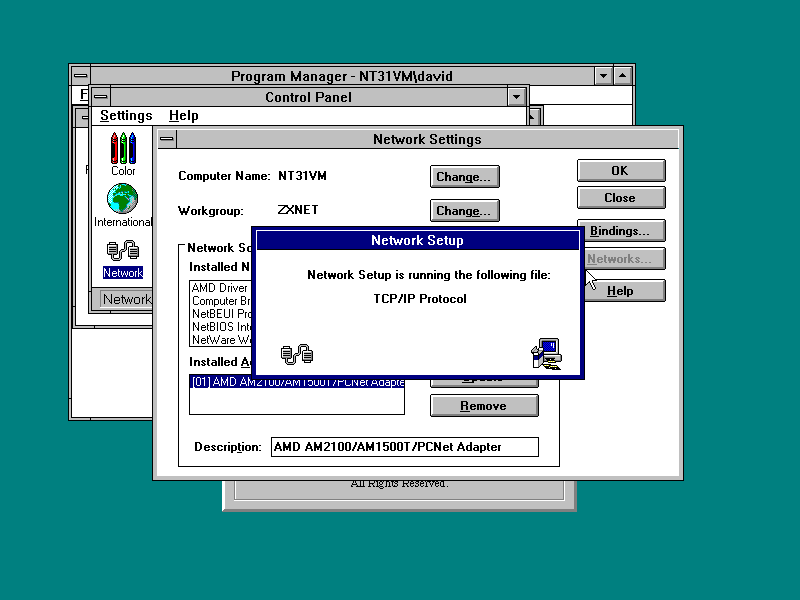Open the Control Panel control-menu box
This screenshot has height=600, width=800.
point(102,97)
